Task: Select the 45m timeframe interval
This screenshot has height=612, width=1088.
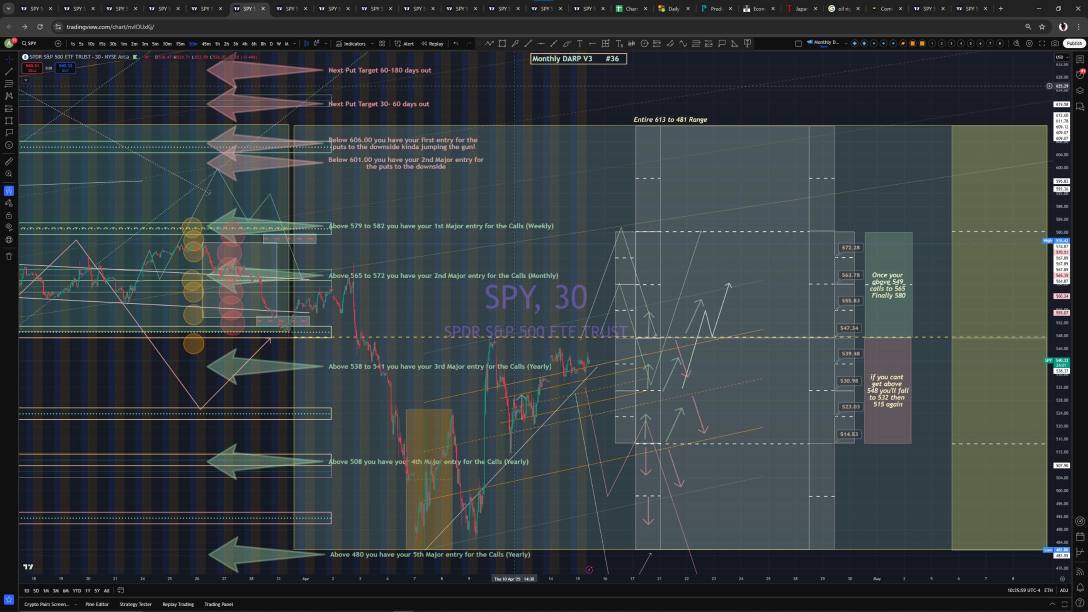Action: [x=206, y=44]
